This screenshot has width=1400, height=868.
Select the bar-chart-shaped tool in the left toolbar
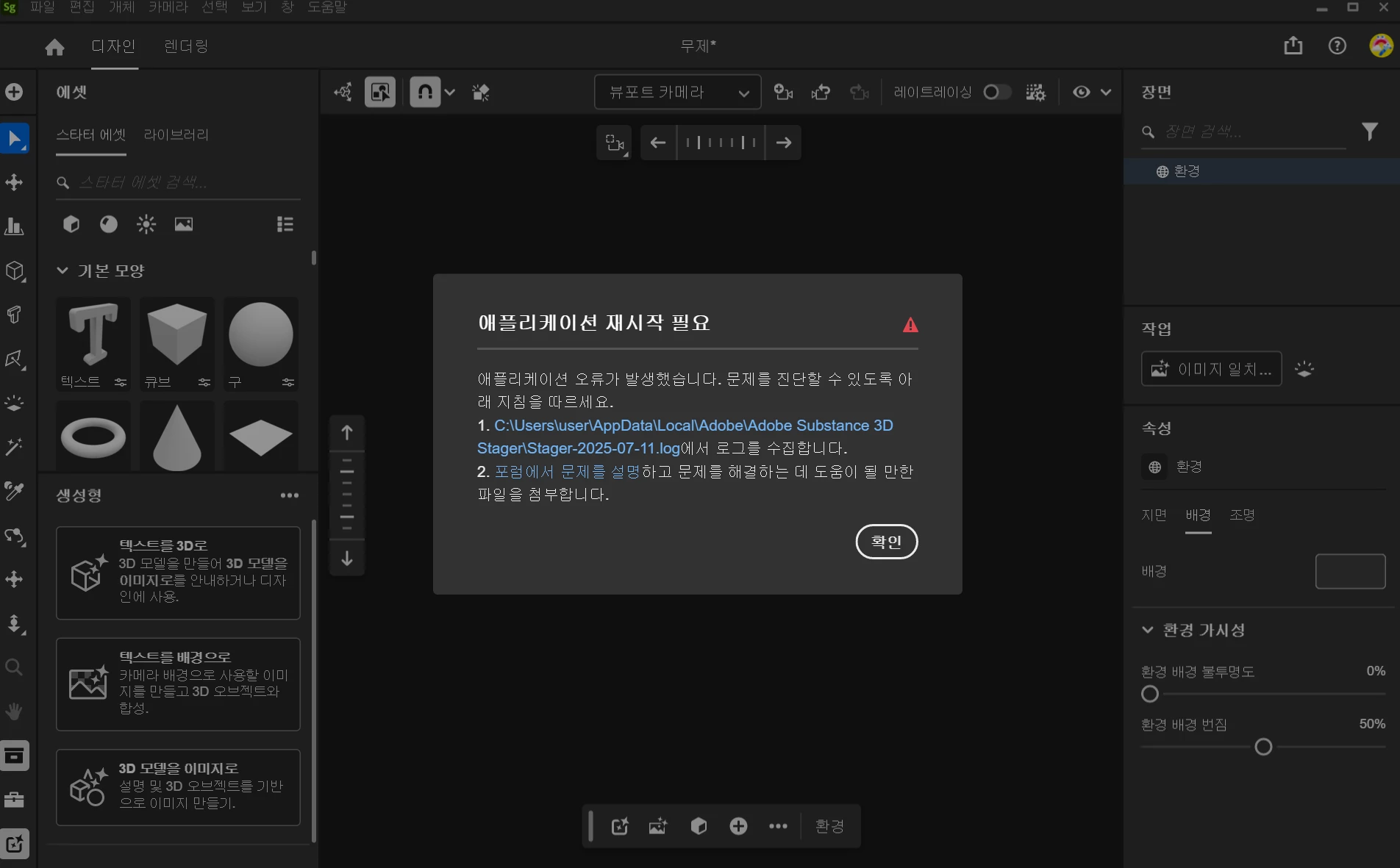14,226
